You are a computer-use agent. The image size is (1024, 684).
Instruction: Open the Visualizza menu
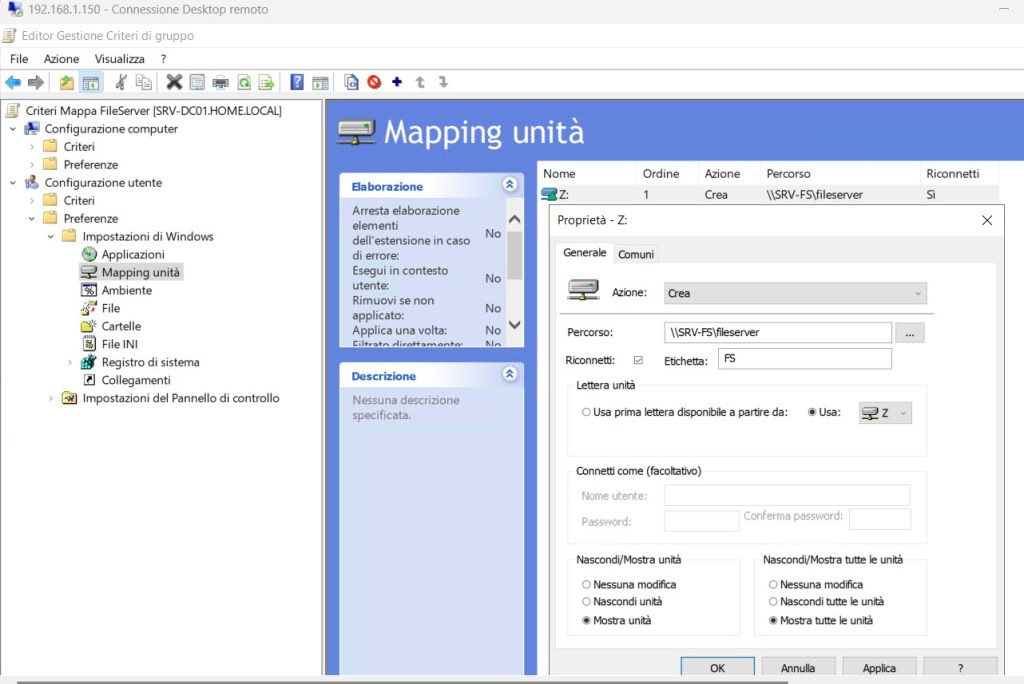tap(119, 59)
